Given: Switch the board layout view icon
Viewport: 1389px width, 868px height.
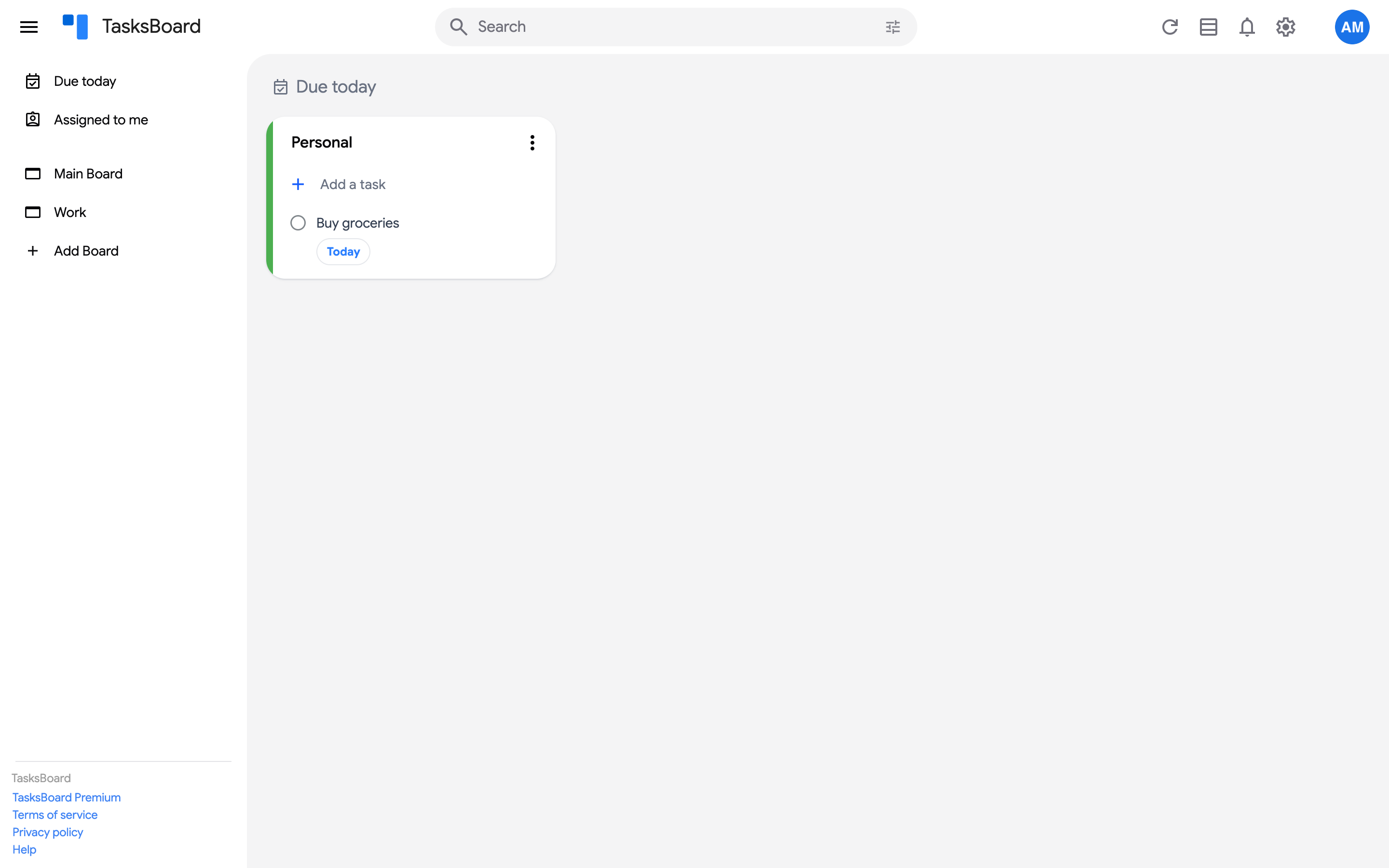Looking at the screenshot, I should (x=1208, y=27).
